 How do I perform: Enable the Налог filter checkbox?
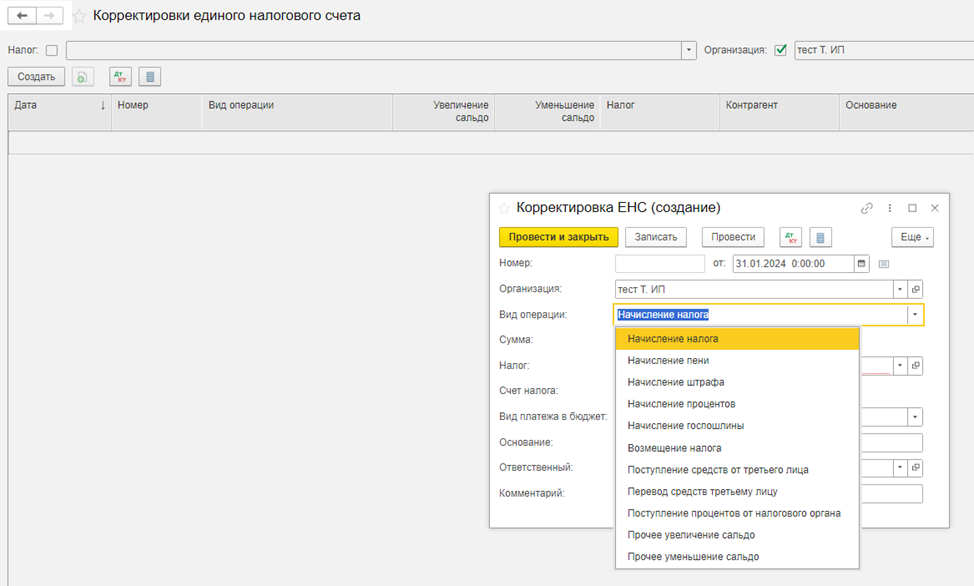52,50
